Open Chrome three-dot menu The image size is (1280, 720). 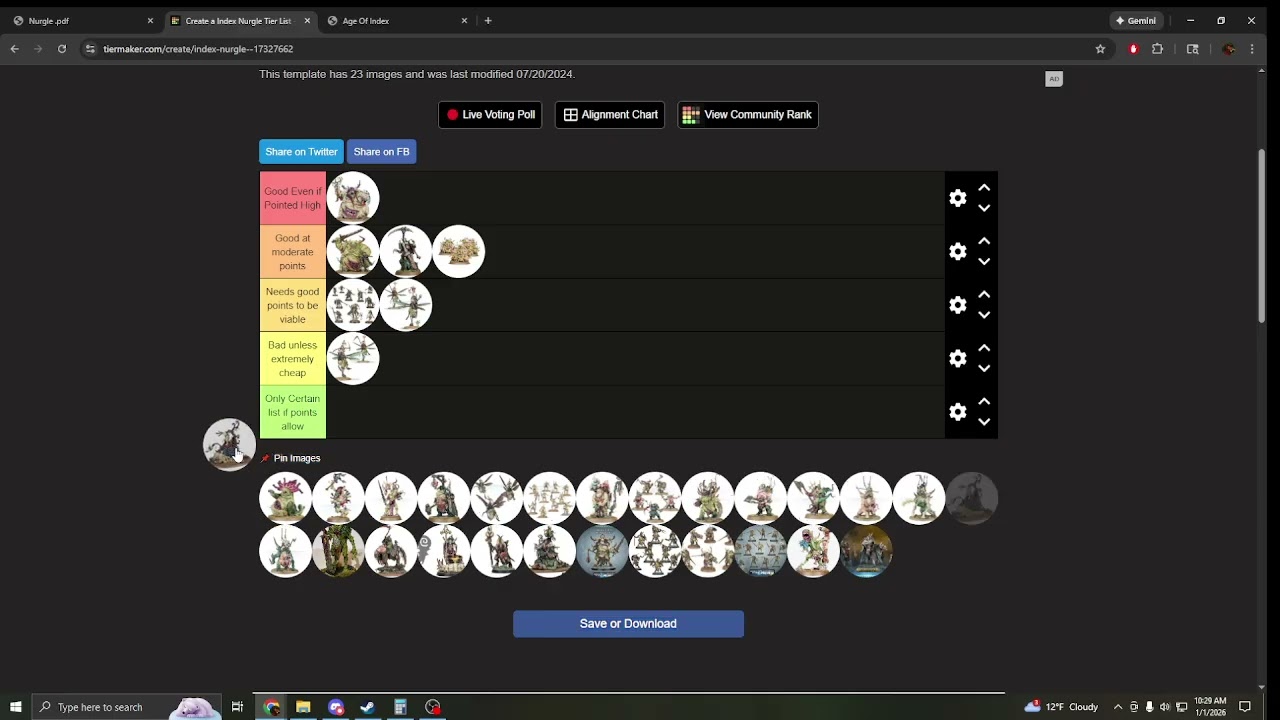pos(1252,49)
